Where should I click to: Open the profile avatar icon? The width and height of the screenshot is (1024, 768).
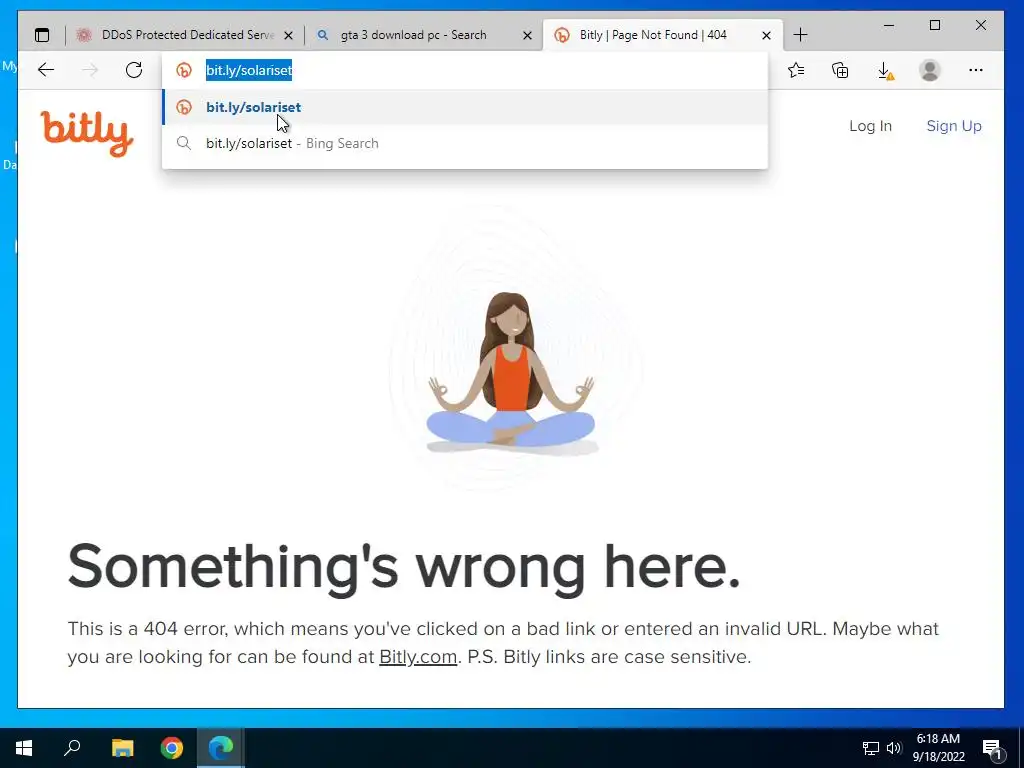click(x=929, y=70)
